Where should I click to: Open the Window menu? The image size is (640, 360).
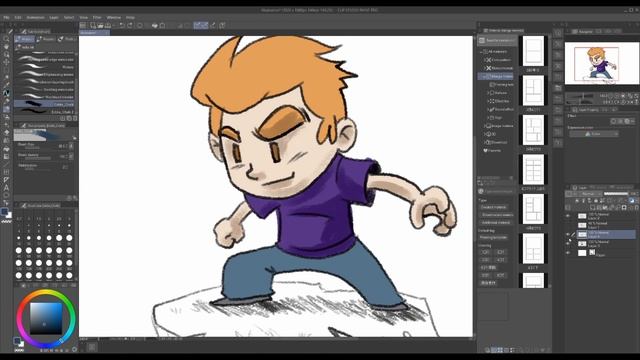114,18
